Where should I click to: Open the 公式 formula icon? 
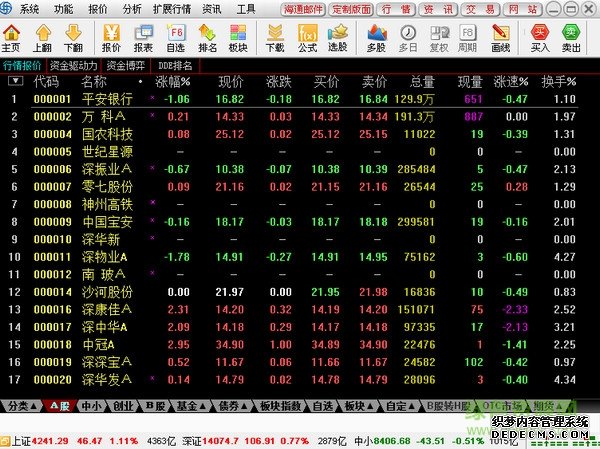pyautogui.click(x=307, y=38)
